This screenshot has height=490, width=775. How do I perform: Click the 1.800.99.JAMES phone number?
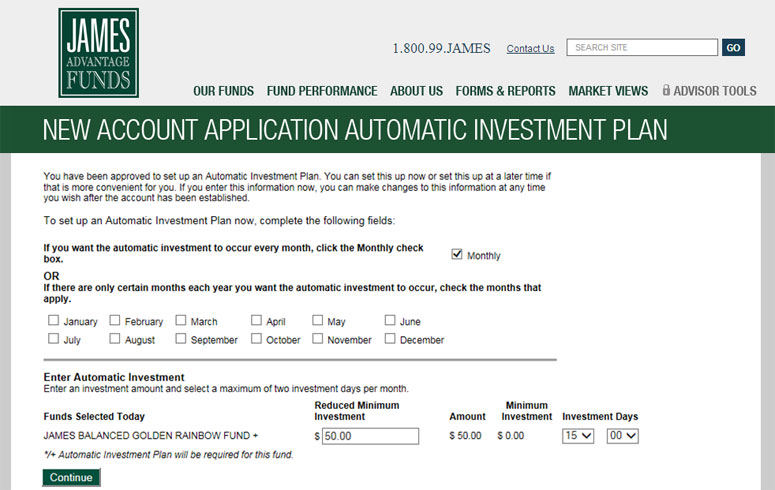pos(441,48)
